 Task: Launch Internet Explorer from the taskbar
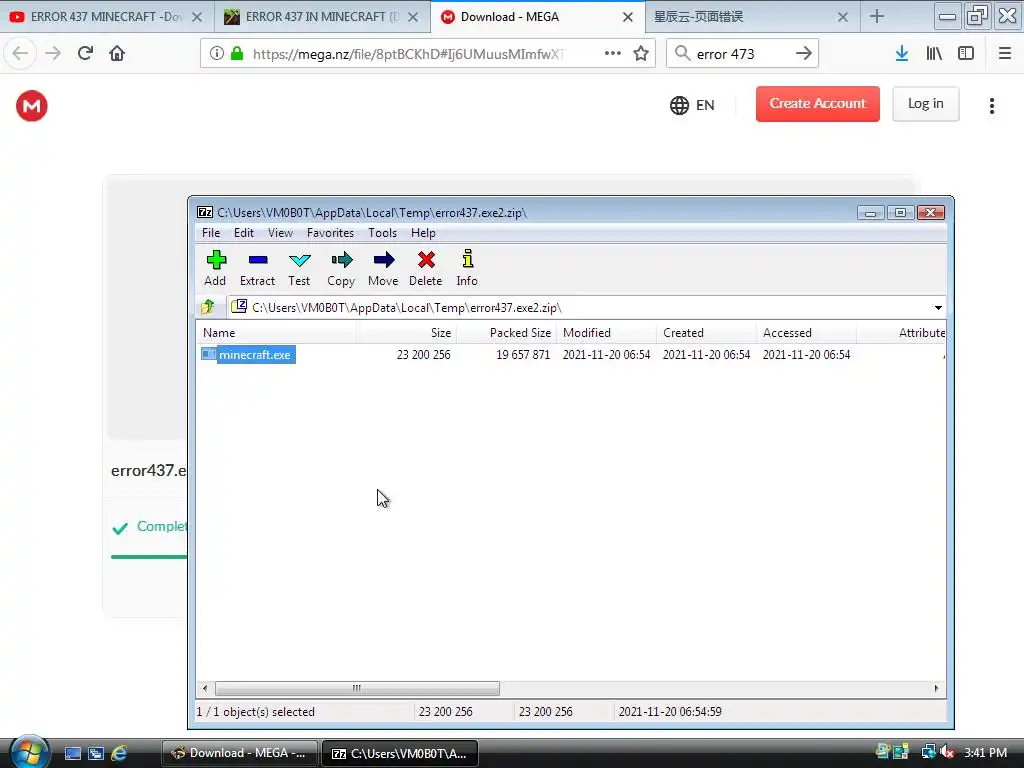coord(119,753)
